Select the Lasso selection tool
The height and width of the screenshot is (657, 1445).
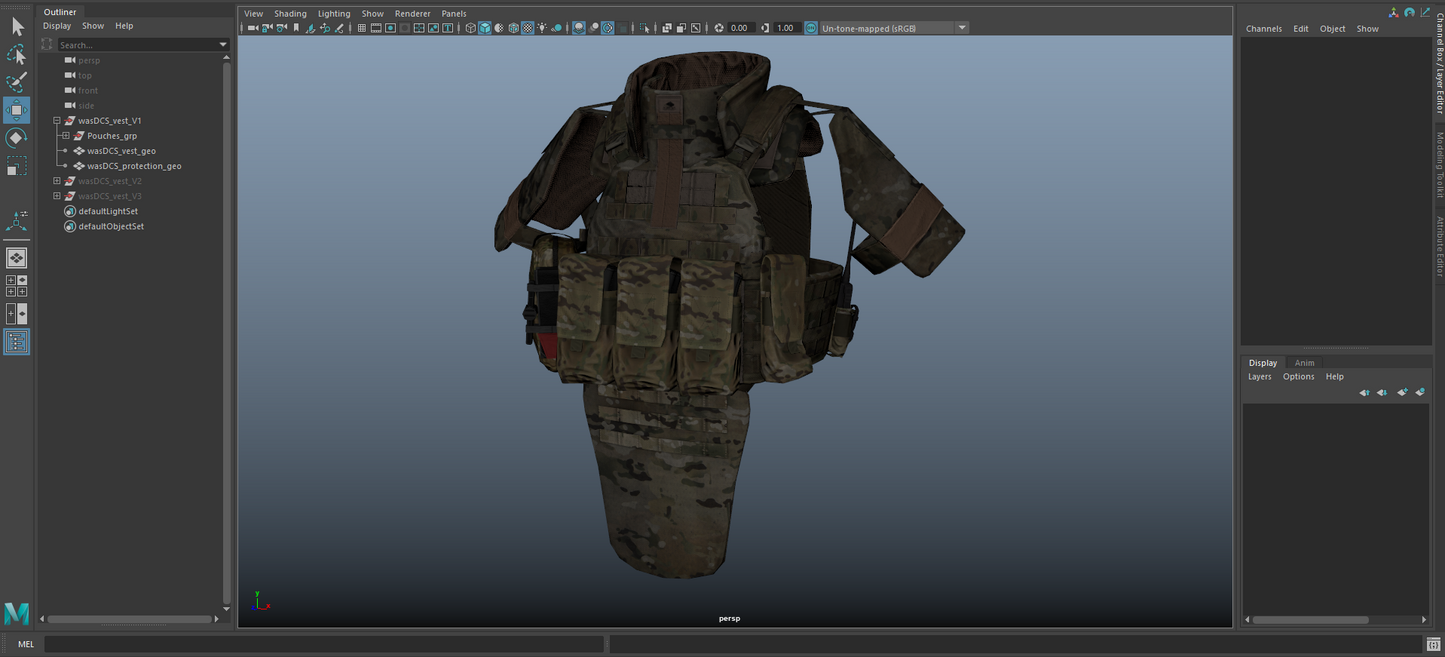pos(17,54)
